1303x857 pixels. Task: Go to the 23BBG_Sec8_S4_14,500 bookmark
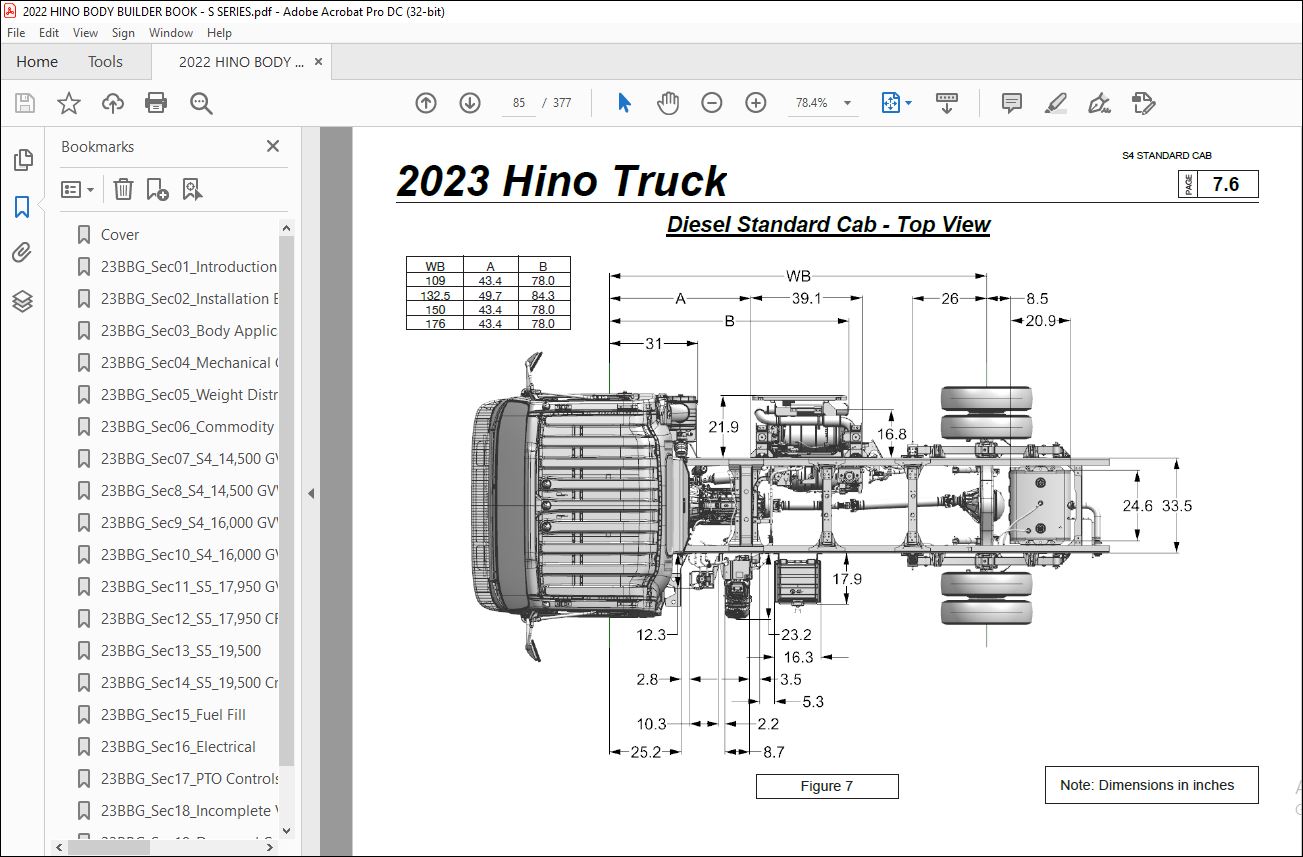pyautogui.click(x=188, y=491)
